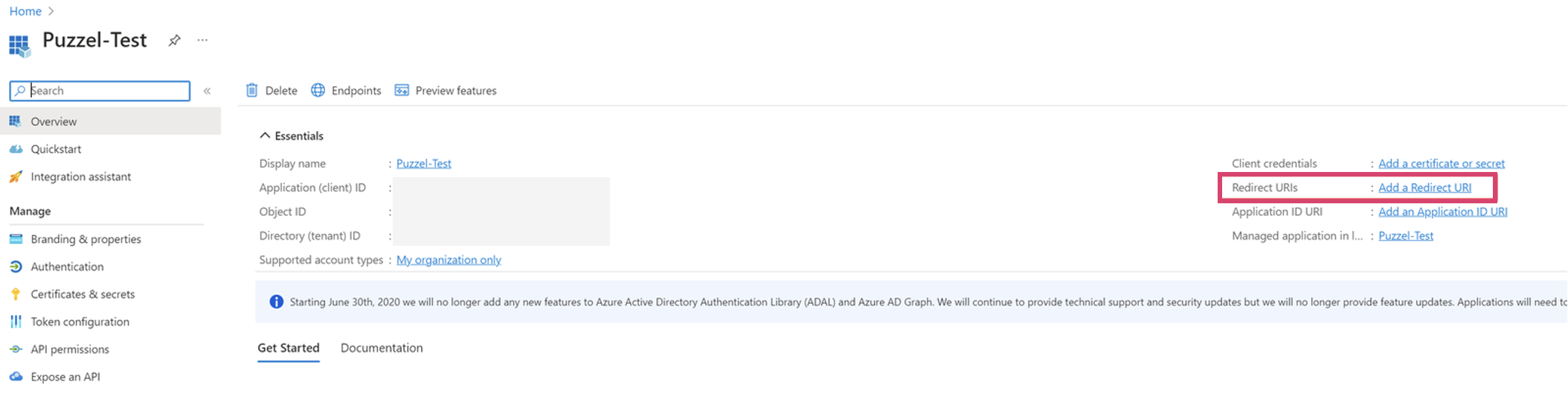Collapse the Essentials section
The width and height of the screenshot is (1568, 417).
(265, 136)
